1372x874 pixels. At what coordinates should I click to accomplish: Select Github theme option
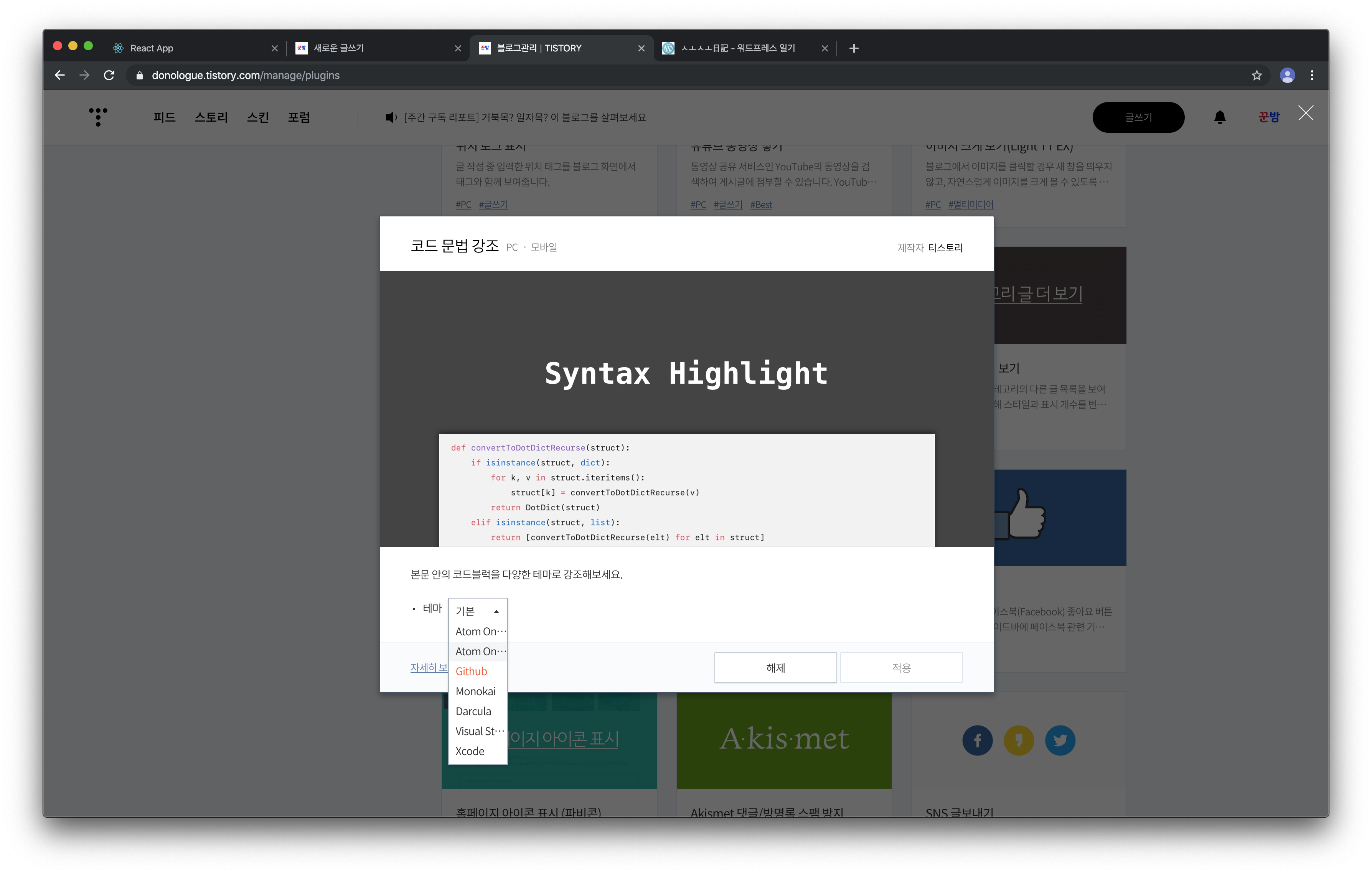[x=472, y=671]
